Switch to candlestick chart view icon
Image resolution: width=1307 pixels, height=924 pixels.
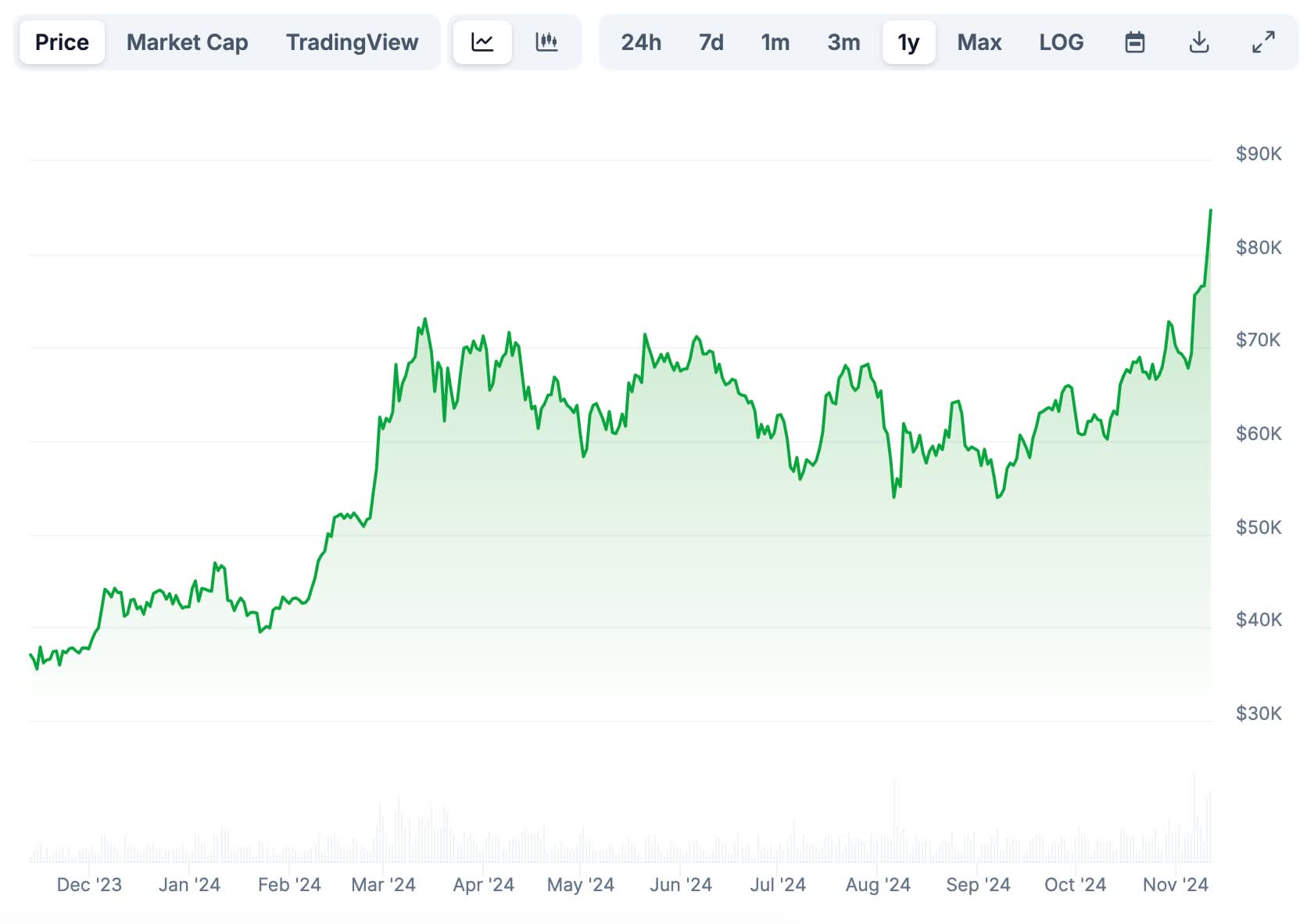coord(546,42)
